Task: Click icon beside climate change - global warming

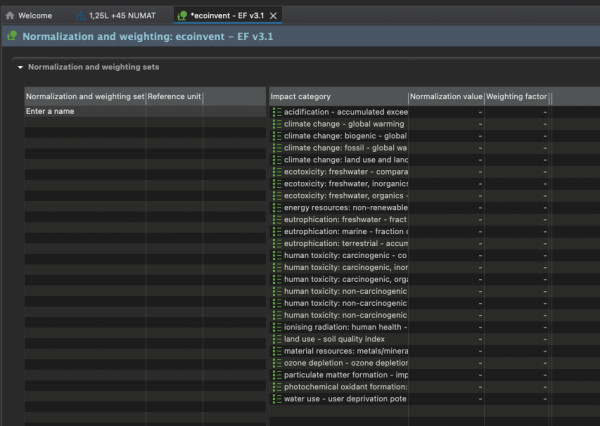Action: (x=277, y=124)
